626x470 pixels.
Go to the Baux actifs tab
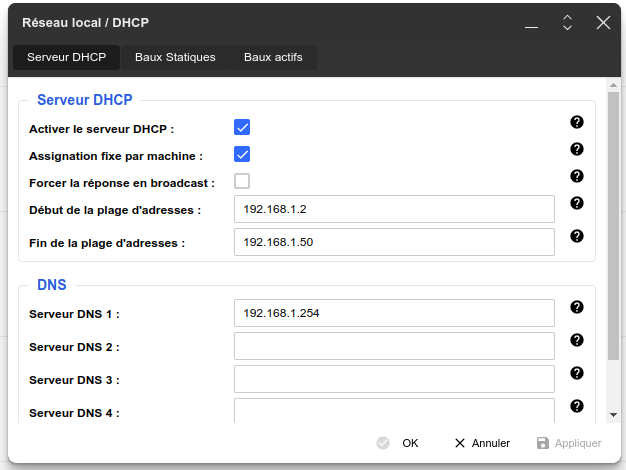point(273,58)
